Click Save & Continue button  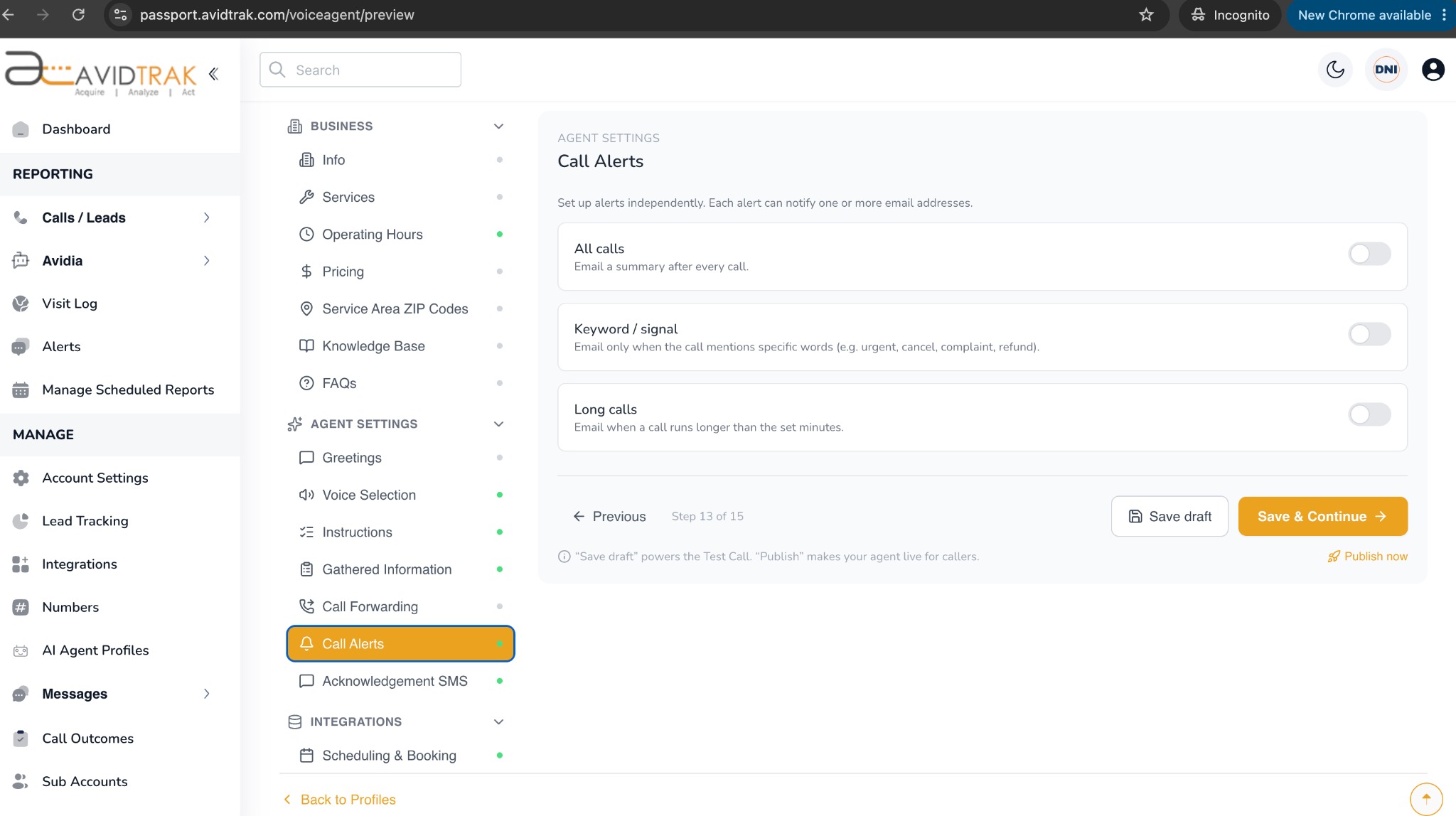click(1322, 516)
